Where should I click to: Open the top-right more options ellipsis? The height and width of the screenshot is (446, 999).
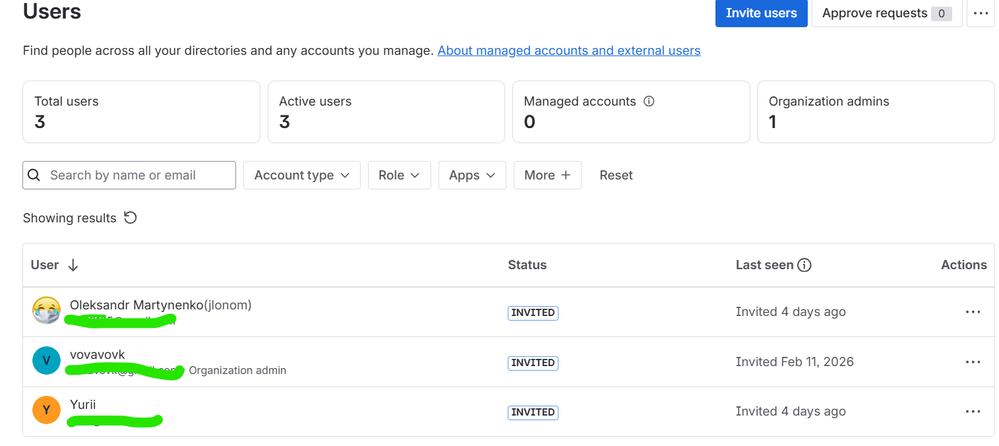pos(980,13)
